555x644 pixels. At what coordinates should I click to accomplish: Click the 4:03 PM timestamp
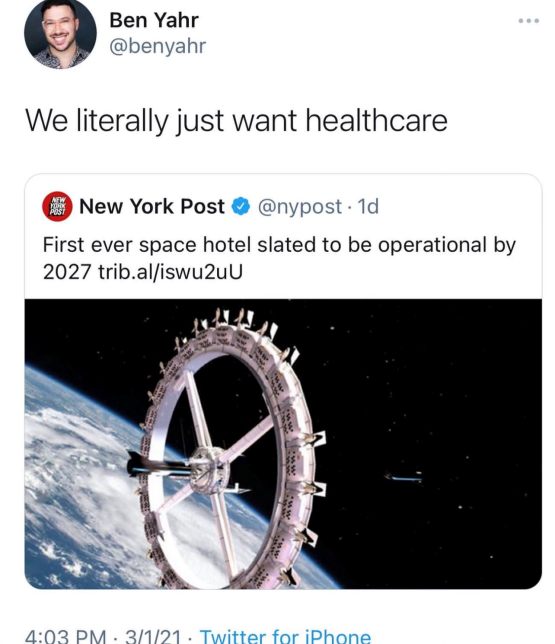pos(65,636)
